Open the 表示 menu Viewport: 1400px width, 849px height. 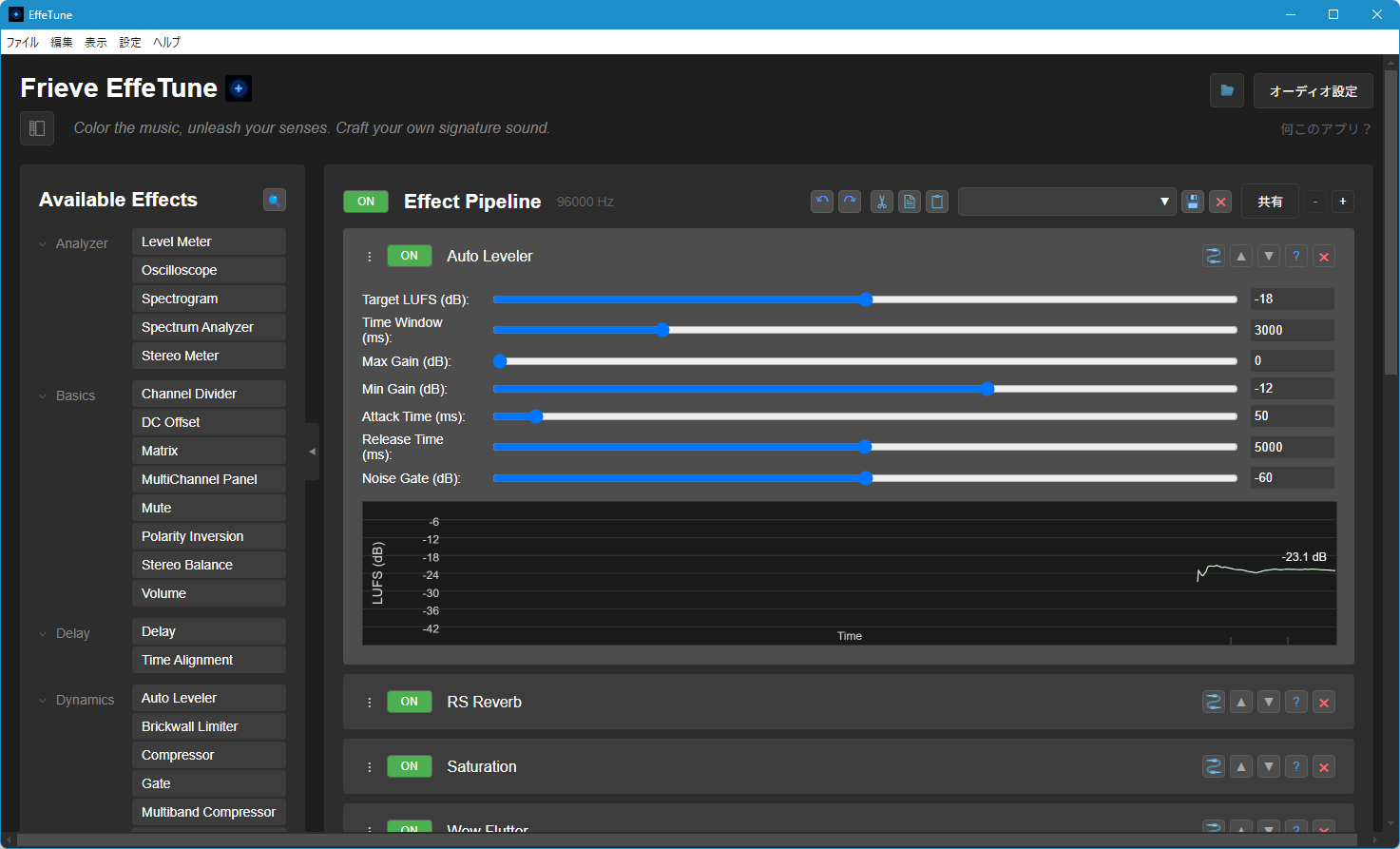[x=96, y=43]
